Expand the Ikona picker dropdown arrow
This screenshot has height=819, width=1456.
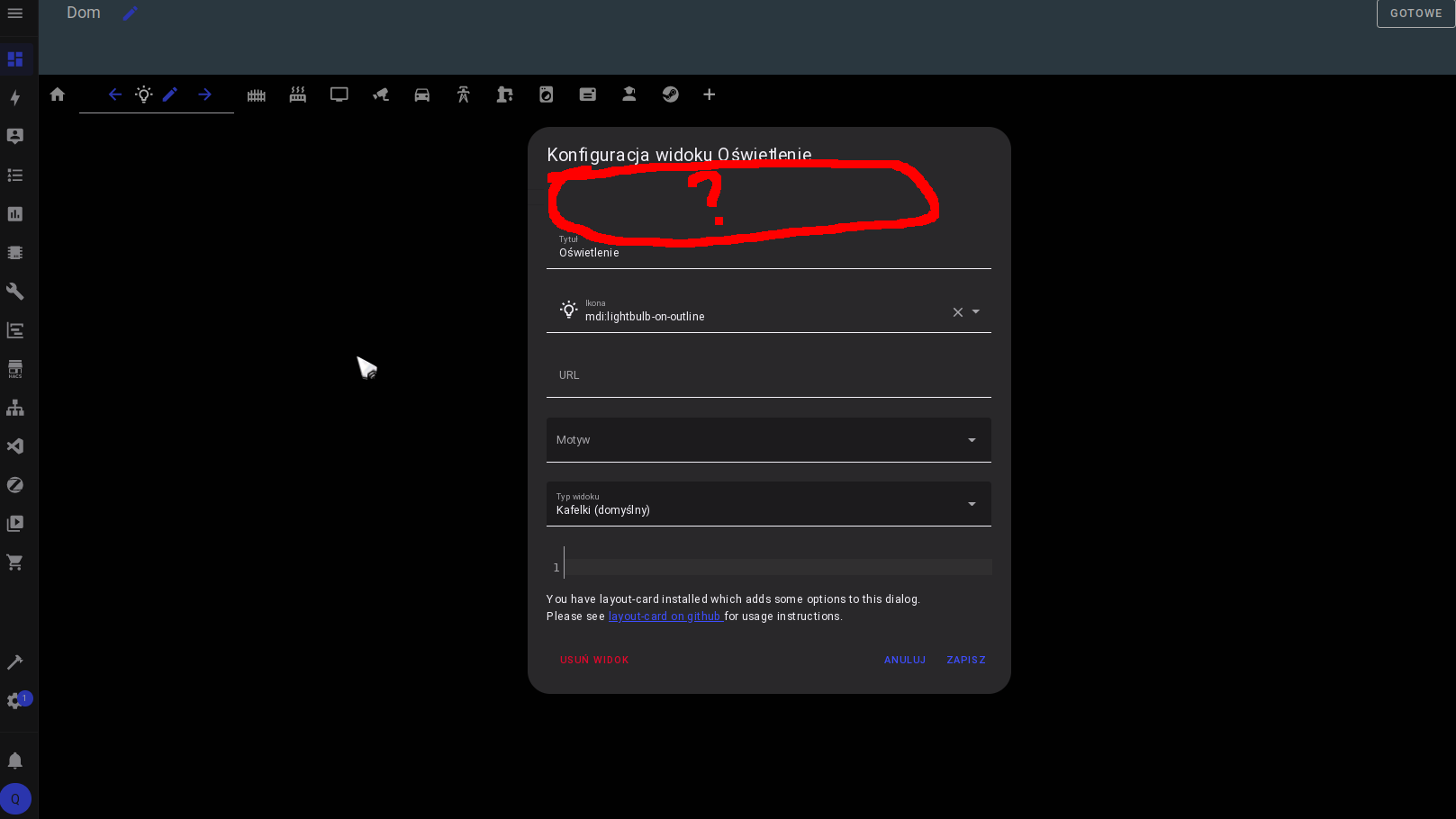coord(977,312)
